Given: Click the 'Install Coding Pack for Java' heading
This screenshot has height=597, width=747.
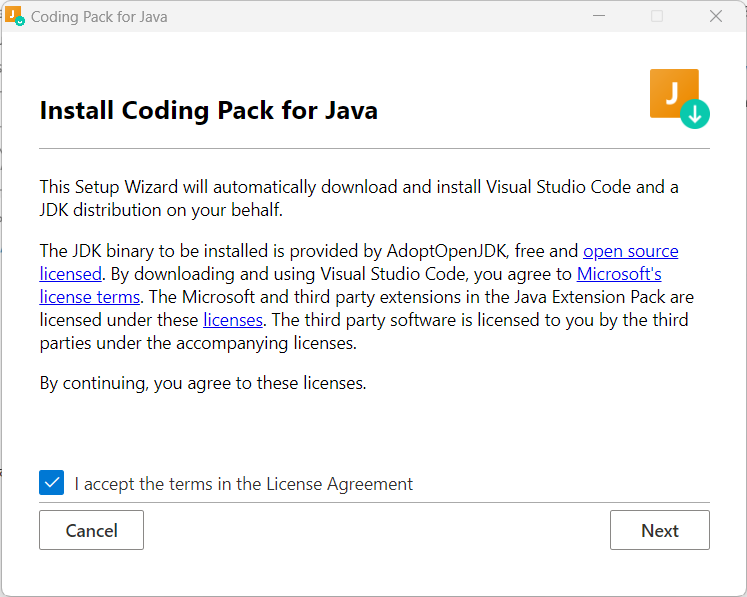Looking at the screenshot, I should point(209,111).
